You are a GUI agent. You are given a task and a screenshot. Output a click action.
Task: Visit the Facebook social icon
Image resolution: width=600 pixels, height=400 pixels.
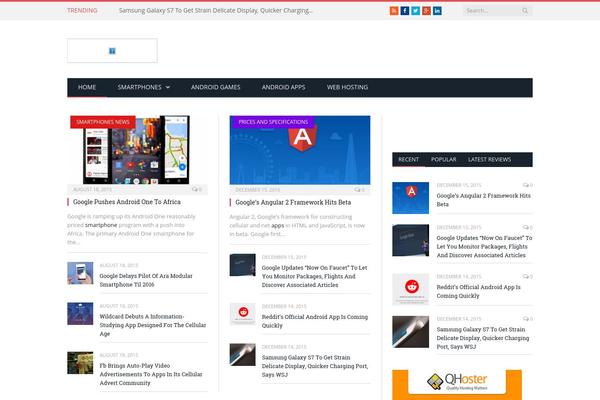[404, 11]
